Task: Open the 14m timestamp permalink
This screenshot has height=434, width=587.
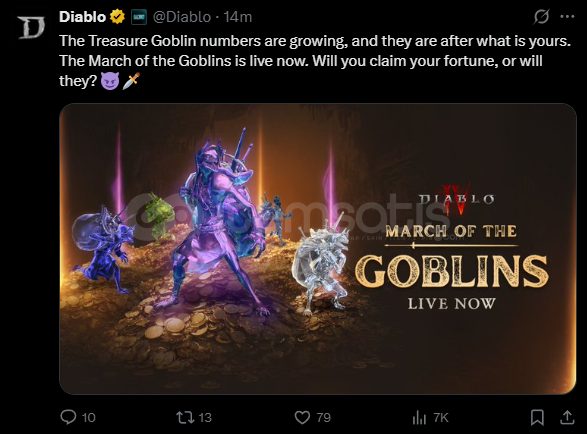Action: (238, 17)
